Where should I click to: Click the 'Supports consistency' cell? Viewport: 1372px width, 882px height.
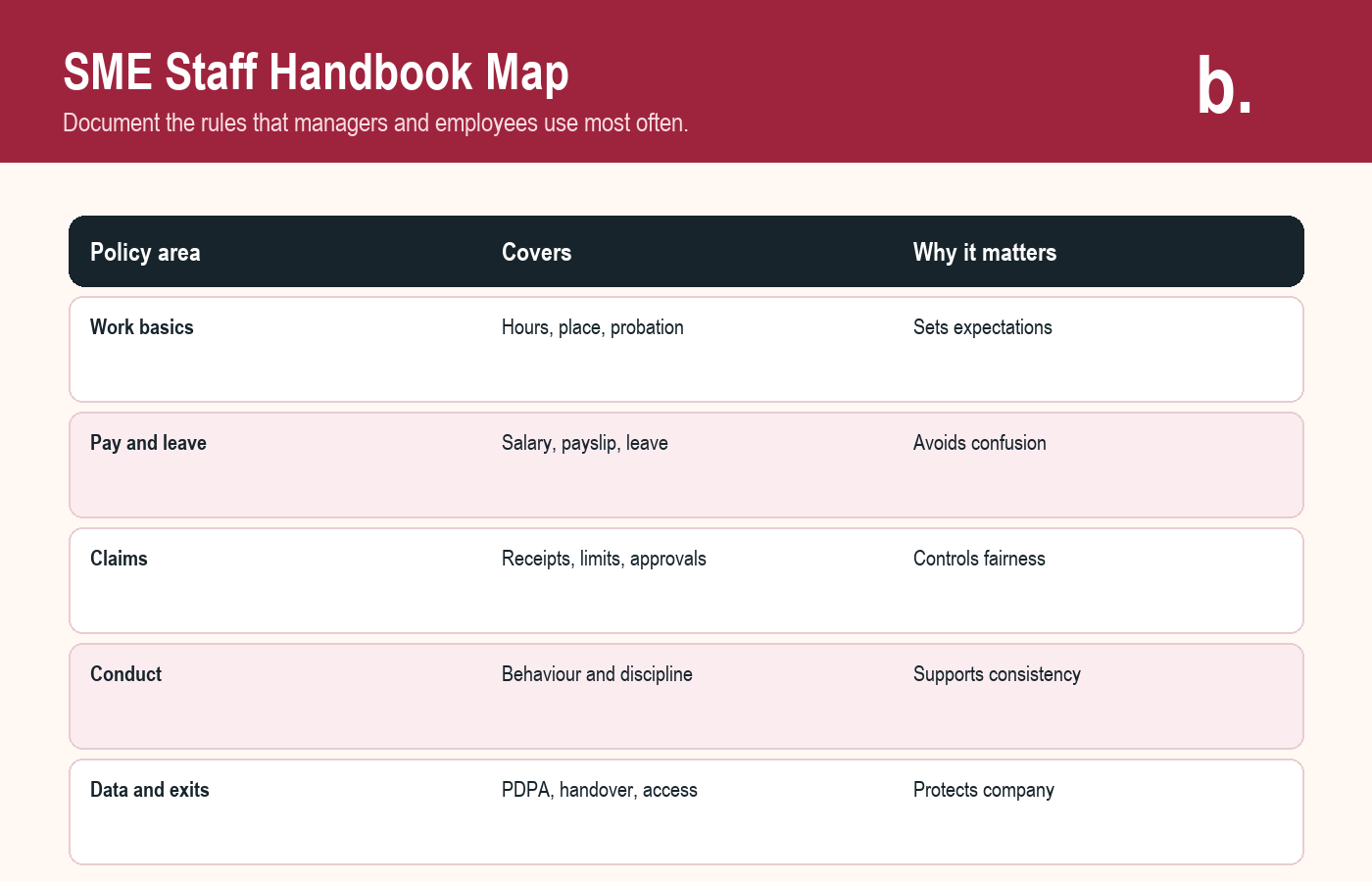coord(997,674)
